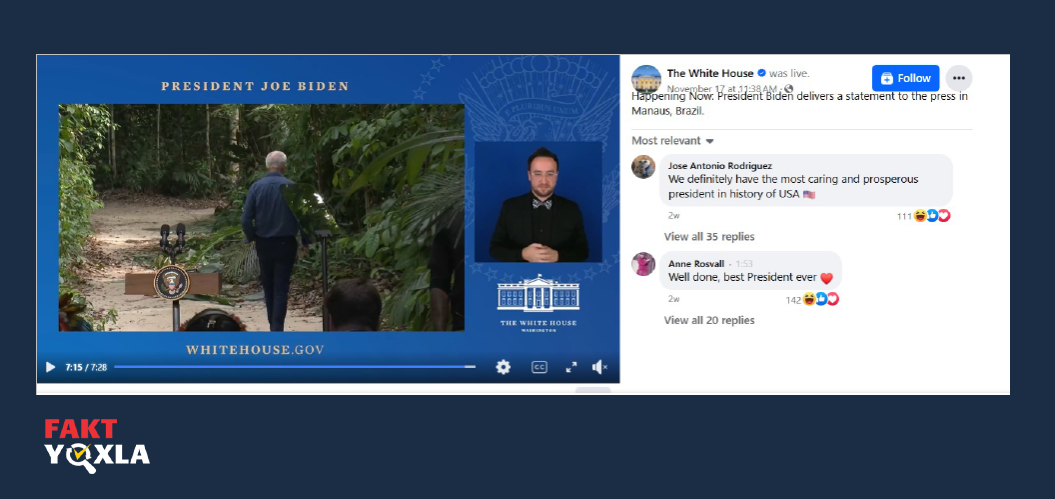1055x499 pixels.
Task: Click the video frame of Biden walking away
Action: pyautogui.click(x=261, y=217)
